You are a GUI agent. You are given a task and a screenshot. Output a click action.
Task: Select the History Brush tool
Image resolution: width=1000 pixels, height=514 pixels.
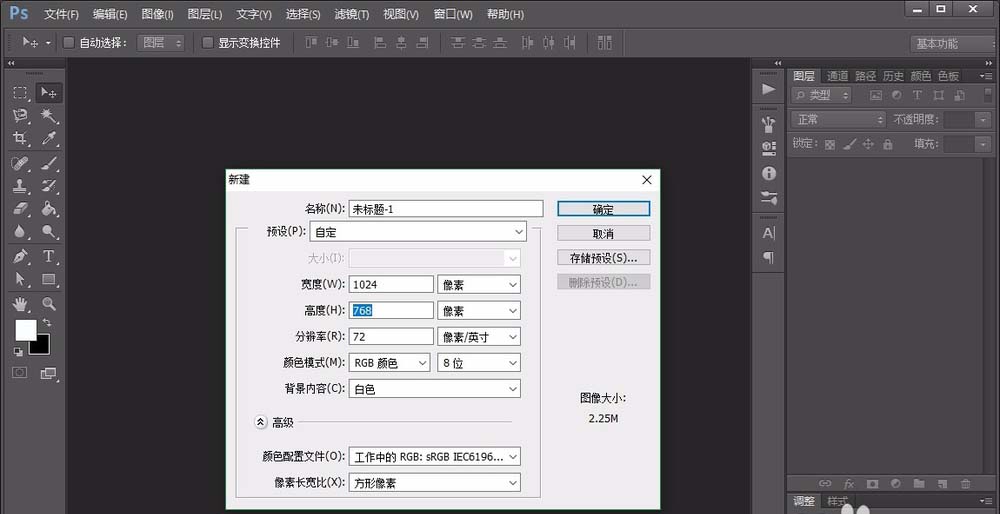[48, 186]
